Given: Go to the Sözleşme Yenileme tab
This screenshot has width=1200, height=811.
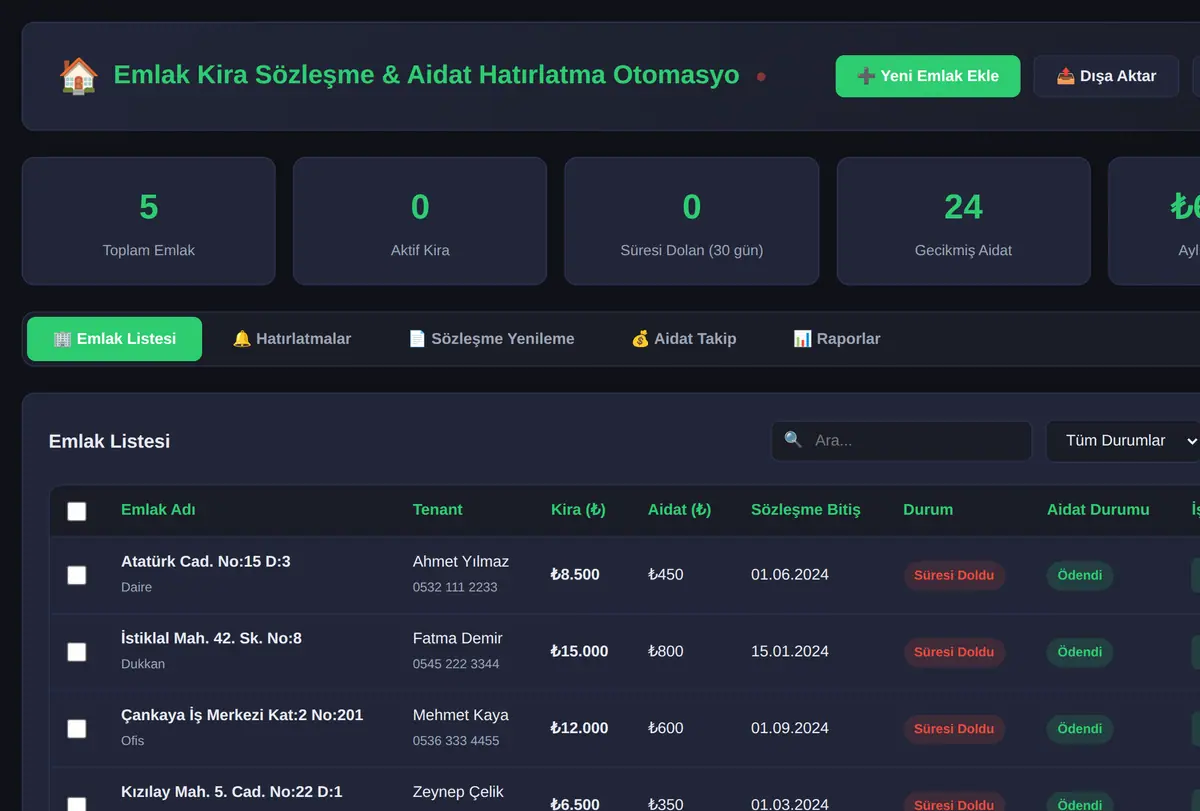Looking at the screenshot, I should 491,339.
